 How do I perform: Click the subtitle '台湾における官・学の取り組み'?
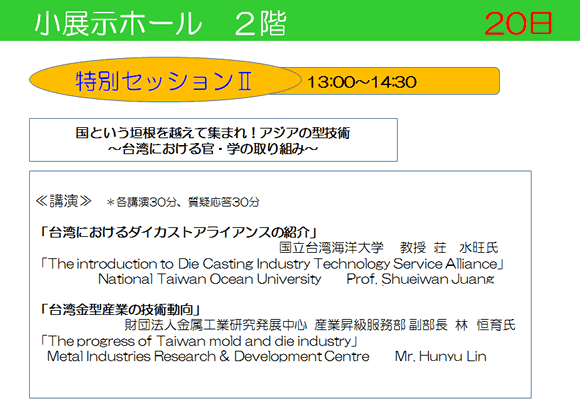click(213, 149)
